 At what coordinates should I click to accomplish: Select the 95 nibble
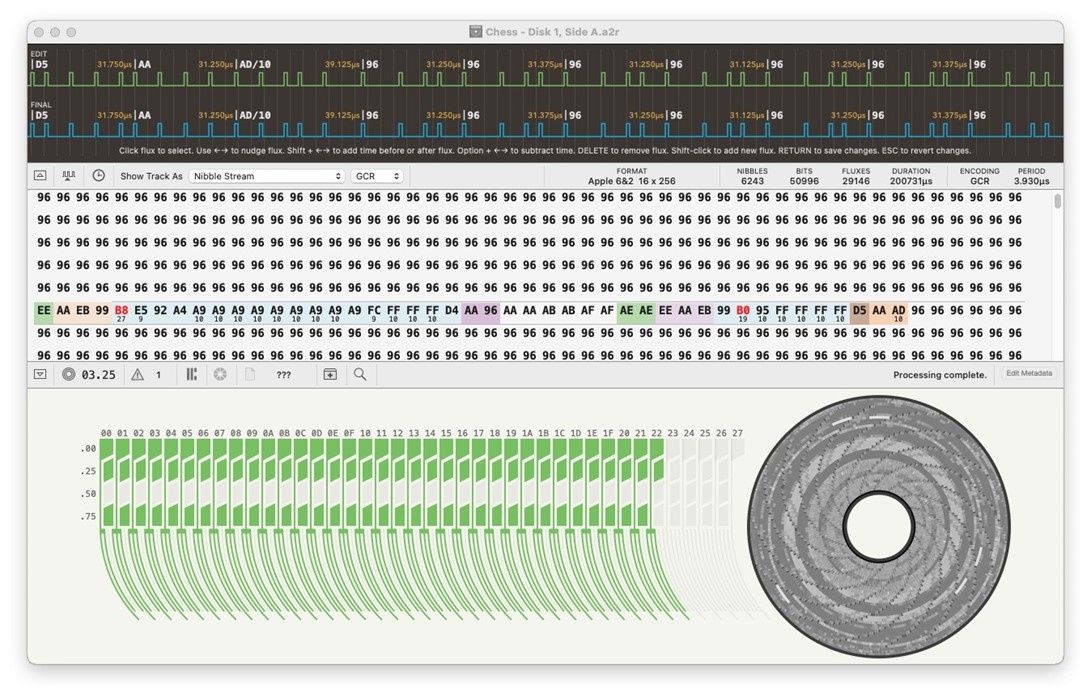pos(763,310)
